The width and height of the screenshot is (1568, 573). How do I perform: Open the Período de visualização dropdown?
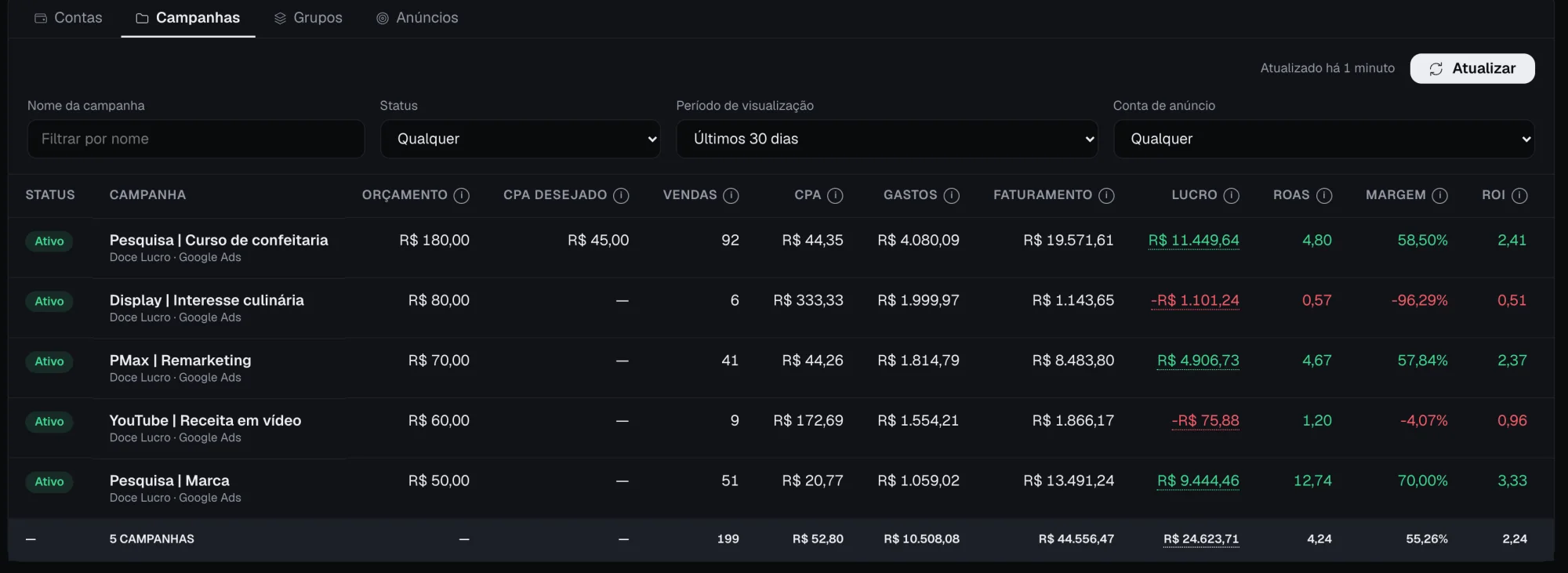tap(887, 139)
